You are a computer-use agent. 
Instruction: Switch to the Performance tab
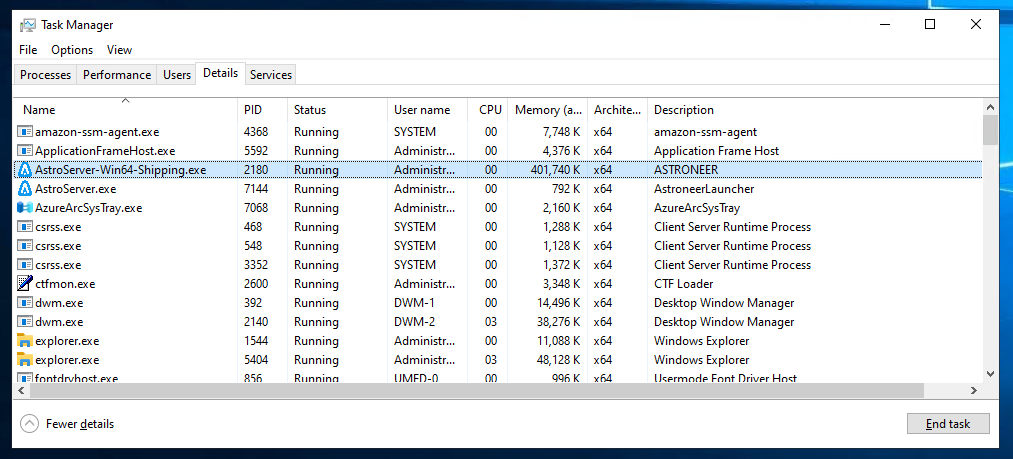pos(117,75)
